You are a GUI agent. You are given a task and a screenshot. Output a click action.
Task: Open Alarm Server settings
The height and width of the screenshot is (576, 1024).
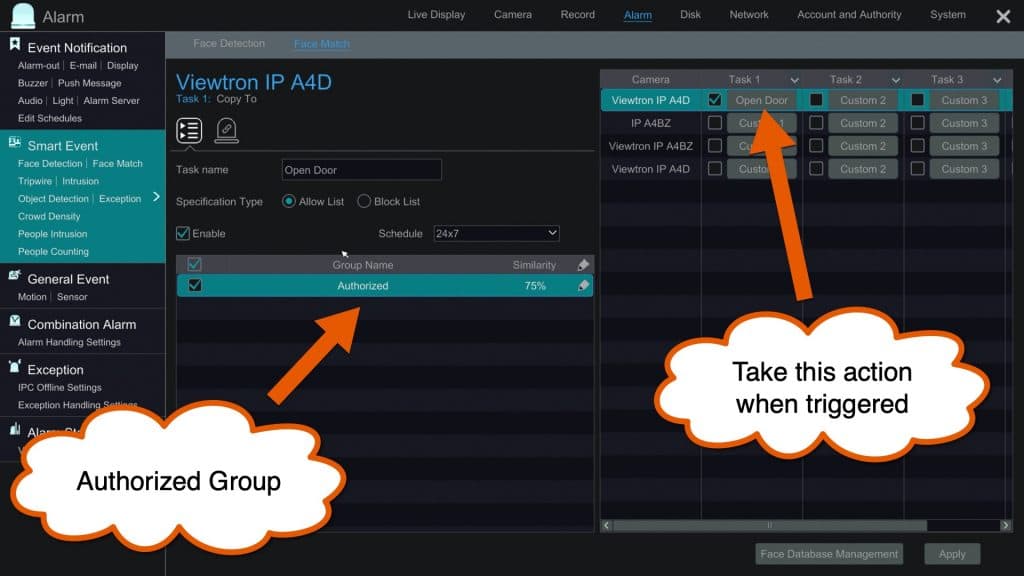pyautogui.click(x=111, y=101)
